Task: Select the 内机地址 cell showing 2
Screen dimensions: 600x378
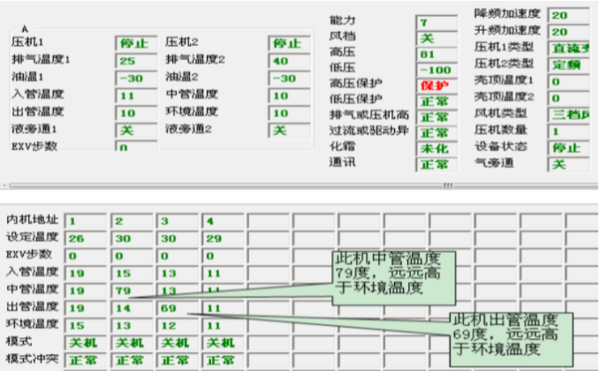Action: (x=132, y=221)
